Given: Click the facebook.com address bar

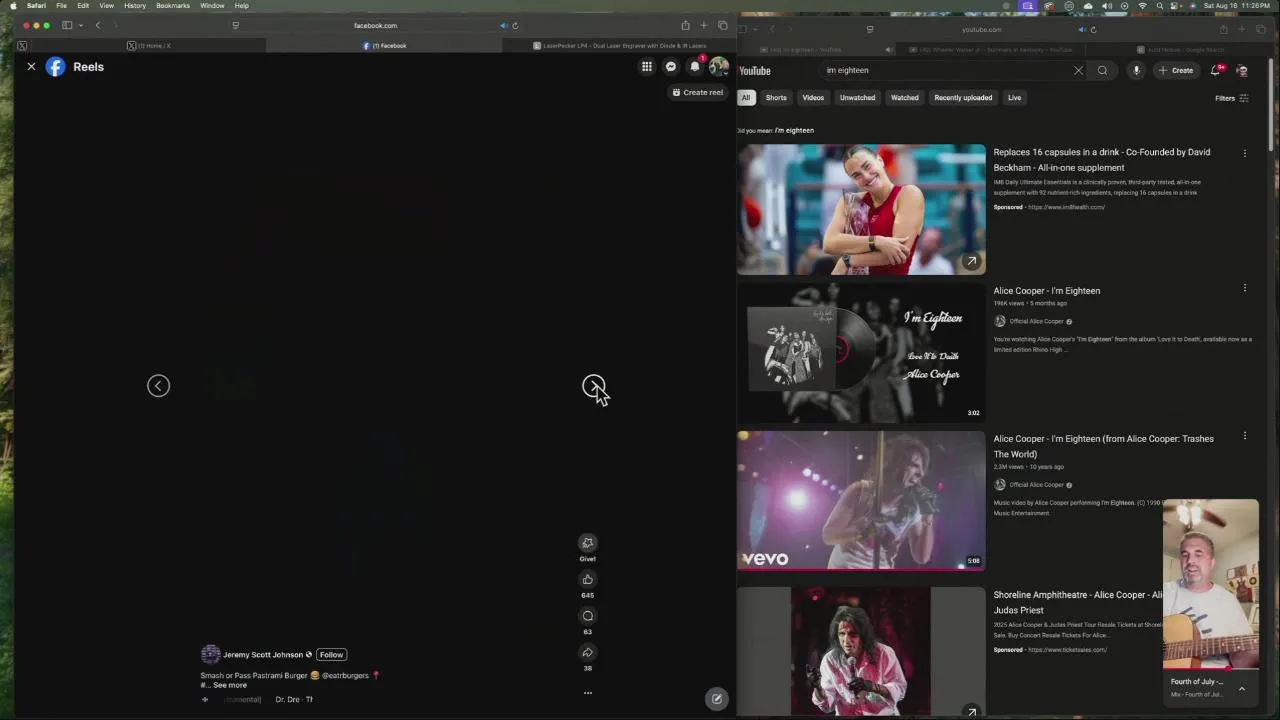Looking at the screenshot, I should pyautogui.click(x=375, y=26).
